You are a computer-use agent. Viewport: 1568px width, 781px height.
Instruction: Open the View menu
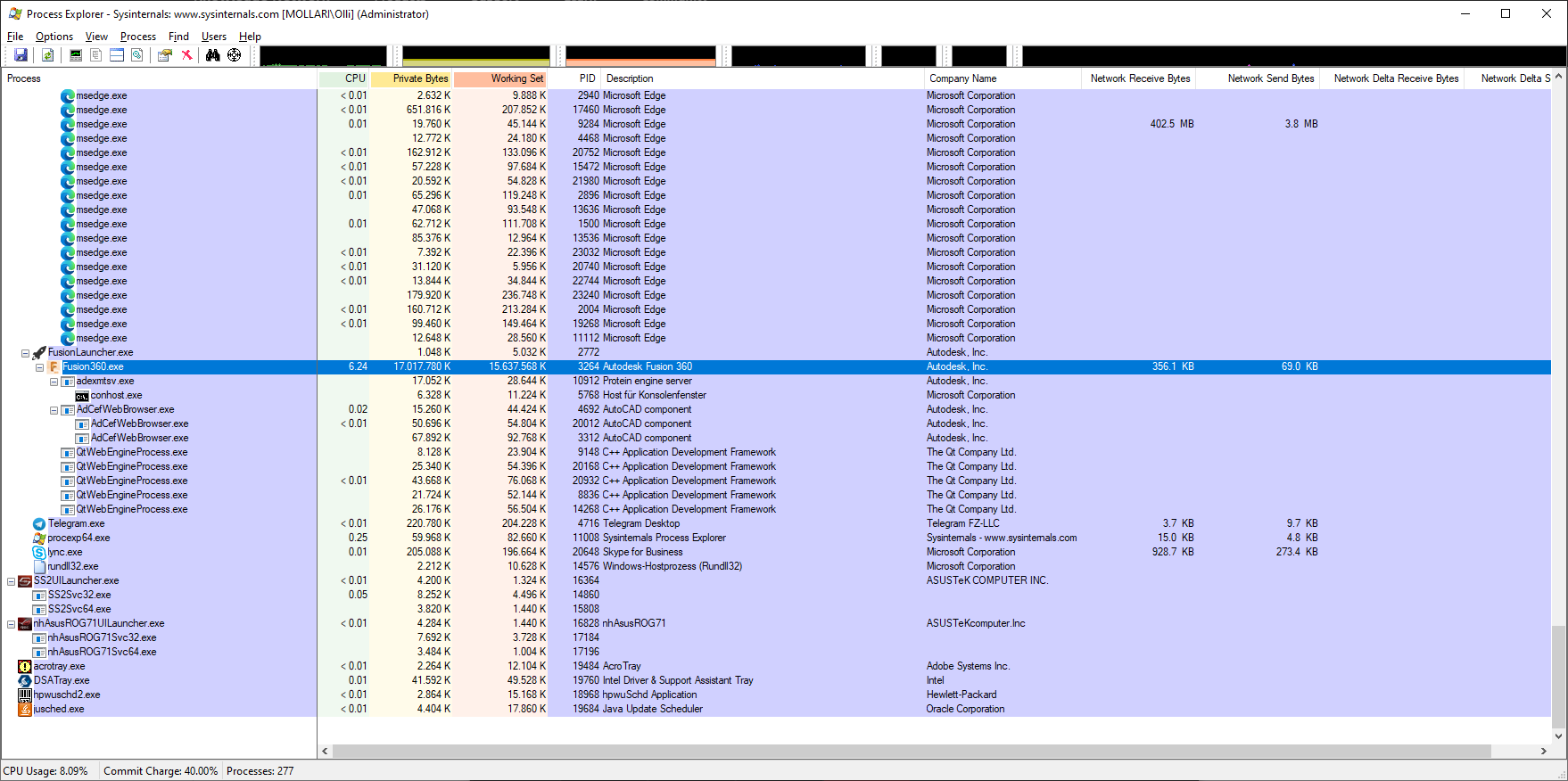96,37
